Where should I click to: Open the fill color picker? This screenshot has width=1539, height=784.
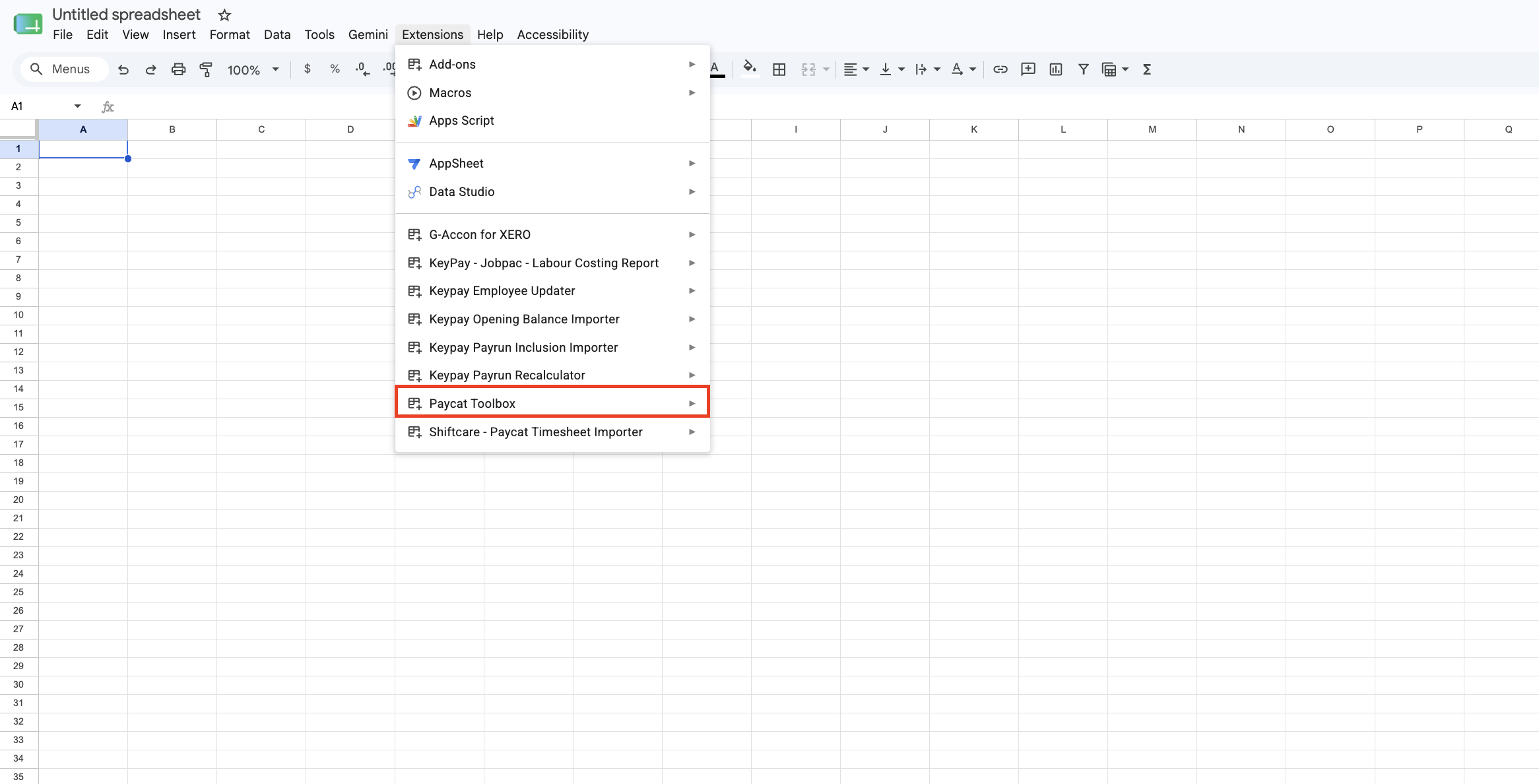(x=750, y=69)
